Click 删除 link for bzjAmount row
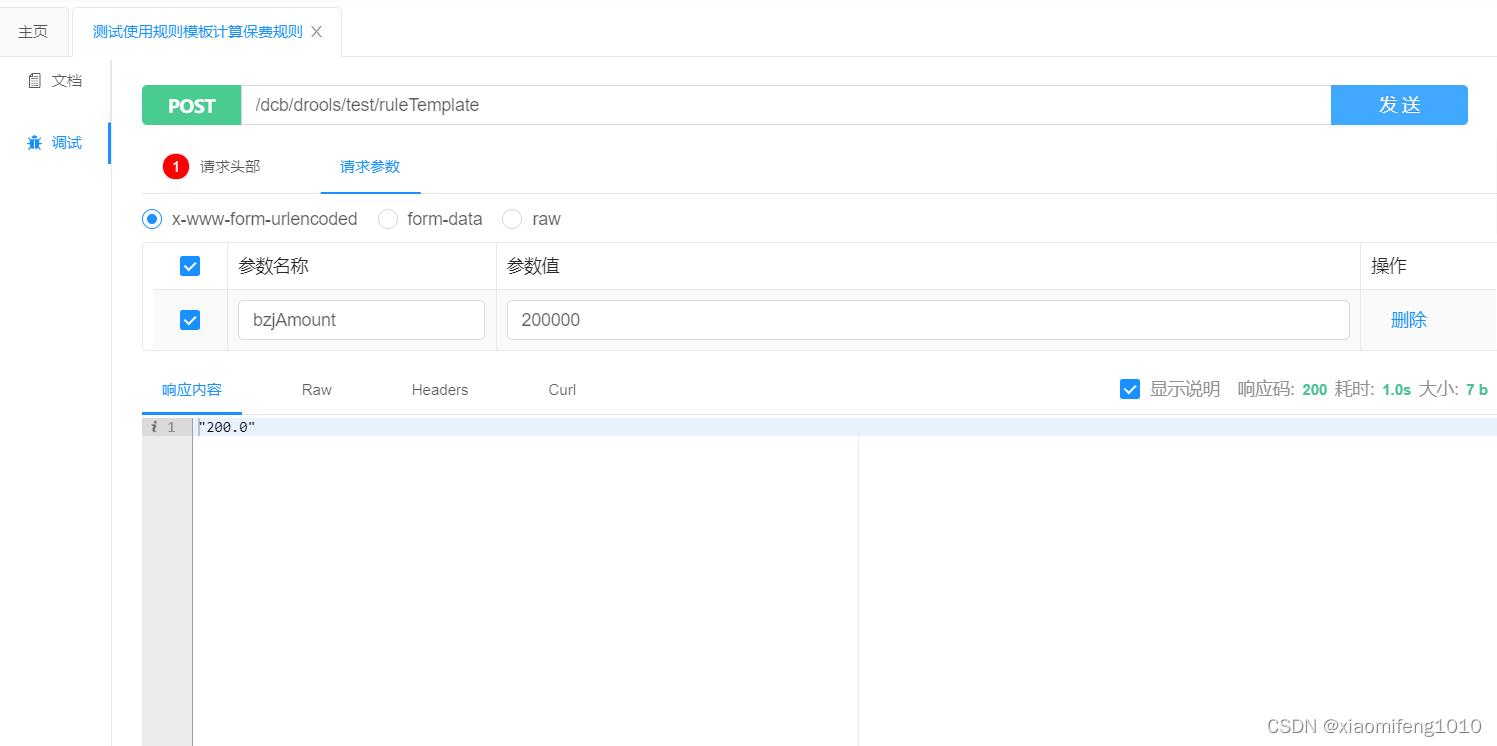This screenshot has width=1497, height=746. tap(1409, 320)
